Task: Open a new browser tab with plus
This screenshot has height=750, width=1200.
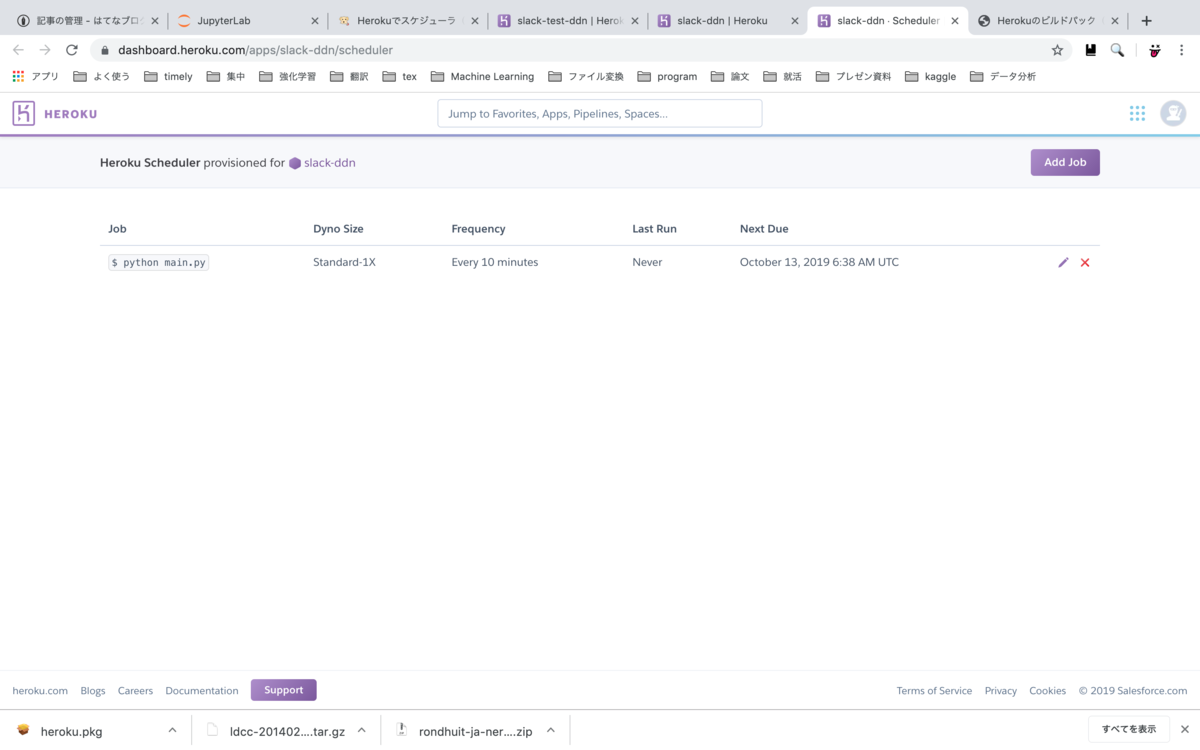Action: click(1146, 20)
